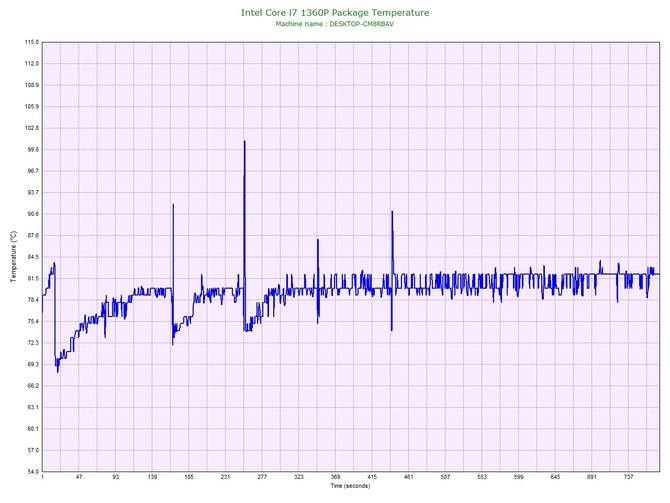Click the 93.7 y-axis value
This screenshot has height=503, width=670.
[33, 193]
